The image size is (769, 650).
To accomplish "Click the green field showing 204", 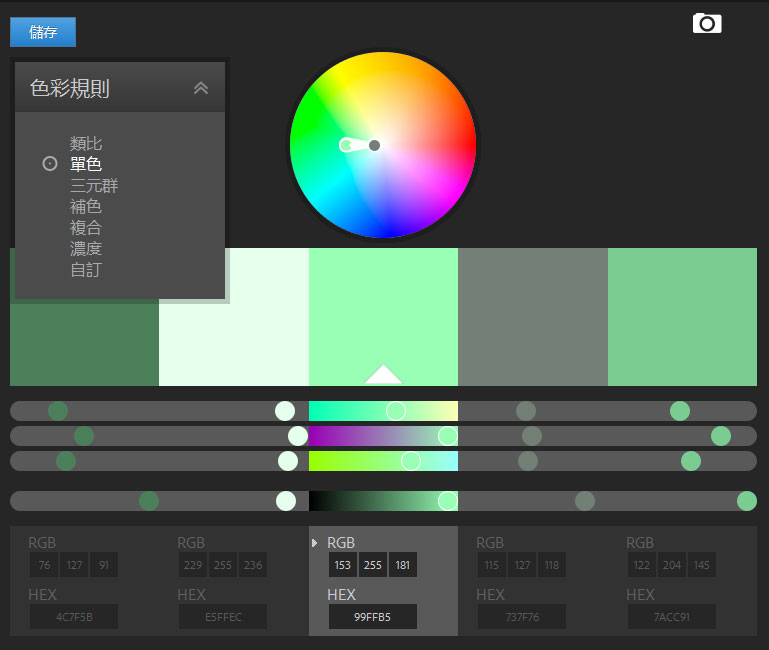I will [672, 565].
